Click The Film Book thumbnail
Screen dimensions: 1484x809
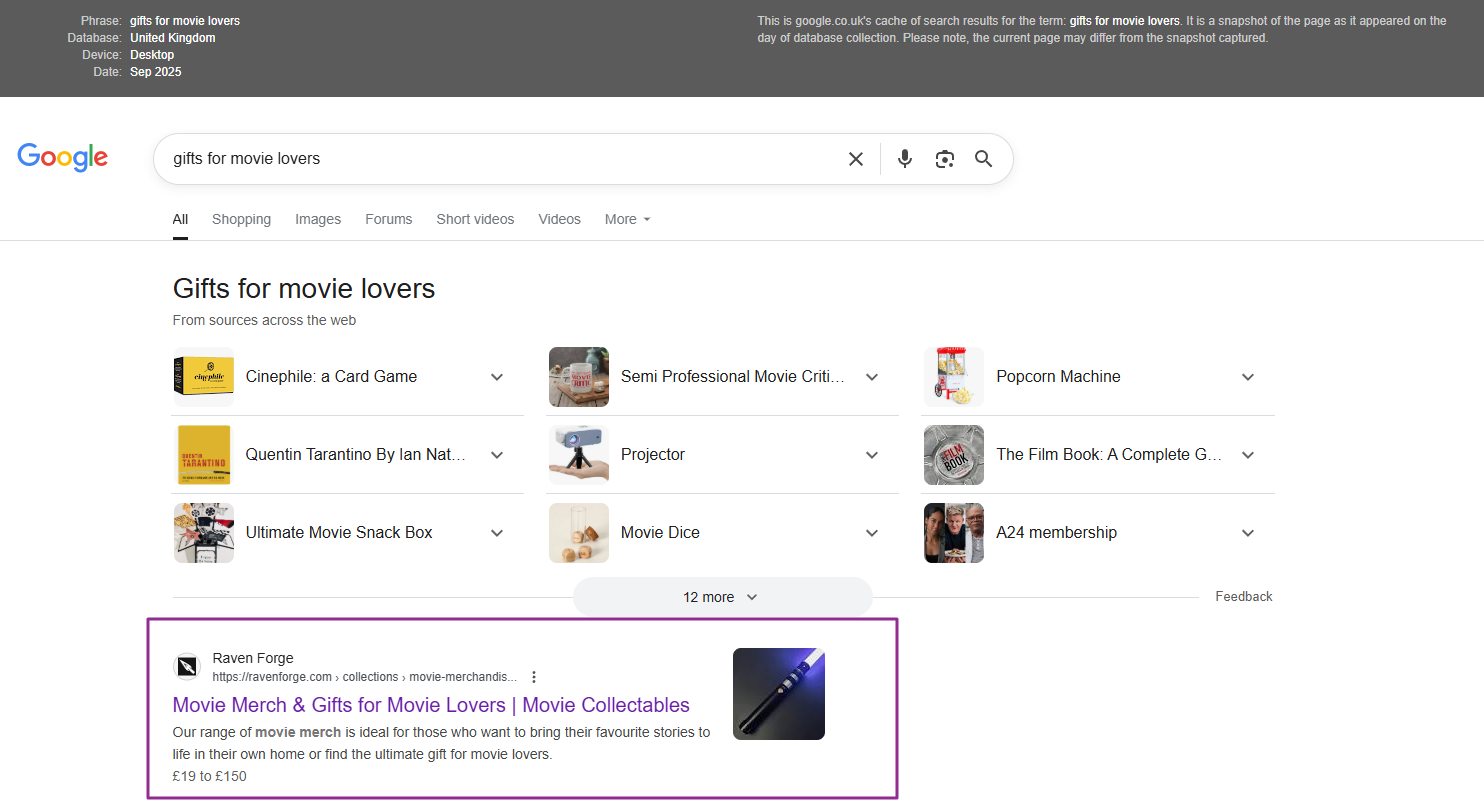954,455
